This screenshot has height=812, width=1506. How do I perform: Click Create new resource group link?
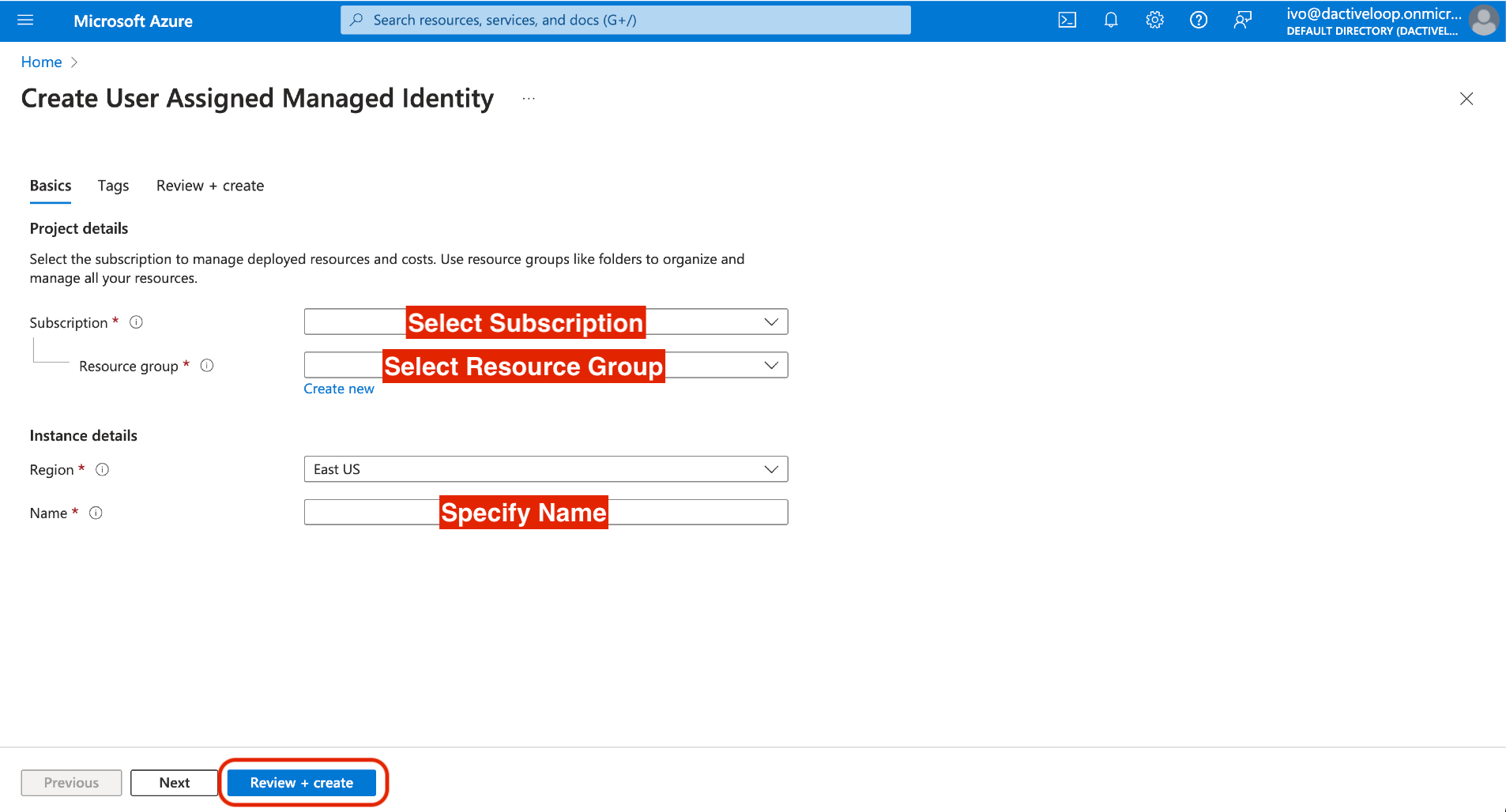pyautogui.click(x=339, y=389)
